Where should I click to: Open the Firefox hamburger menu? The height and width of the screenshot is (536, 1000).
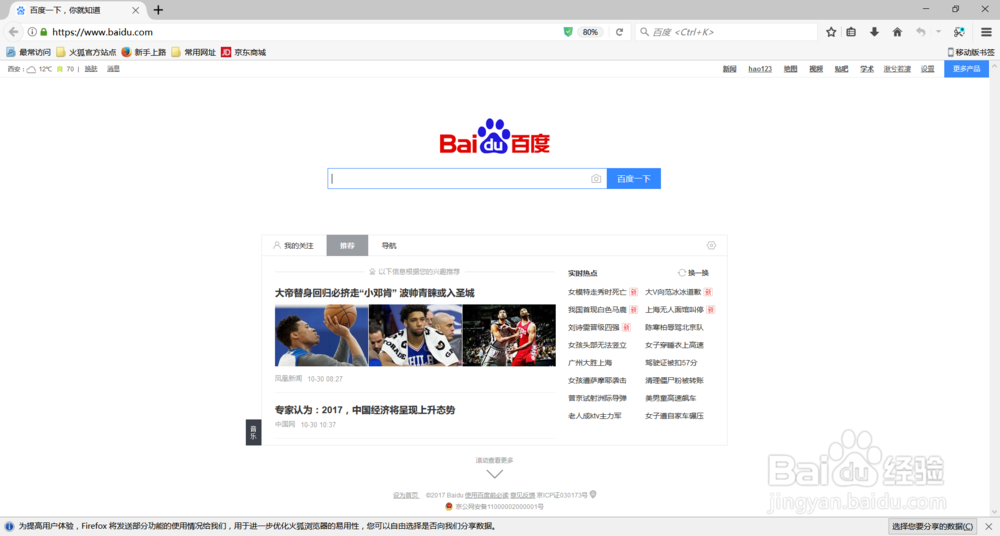[986, 32]
